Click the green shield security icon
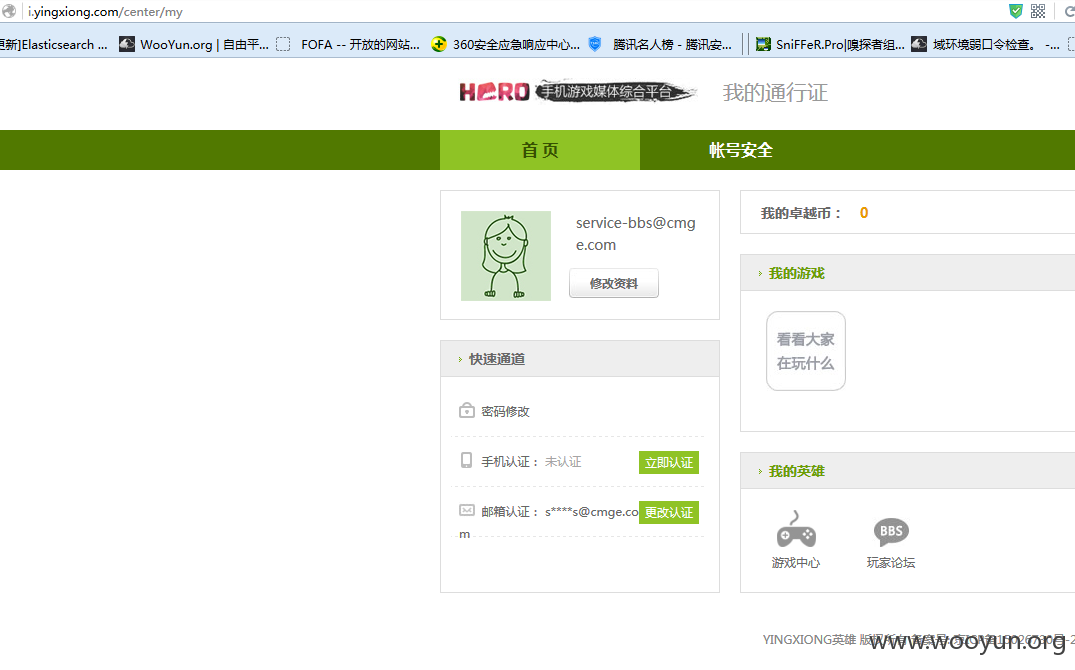This screenshot has height=670, width=1075. pos(1015,11)
